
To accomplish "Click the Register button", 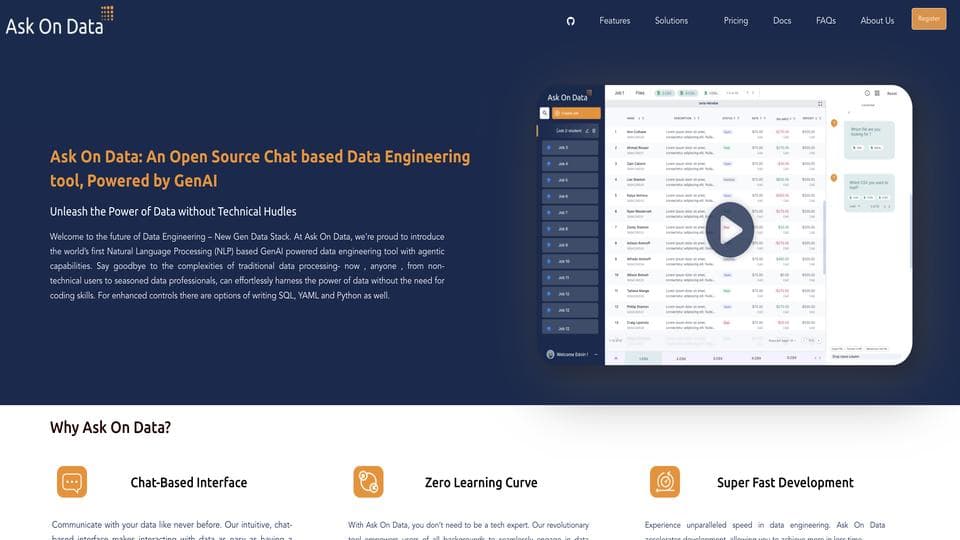I will tap(929, 19).
